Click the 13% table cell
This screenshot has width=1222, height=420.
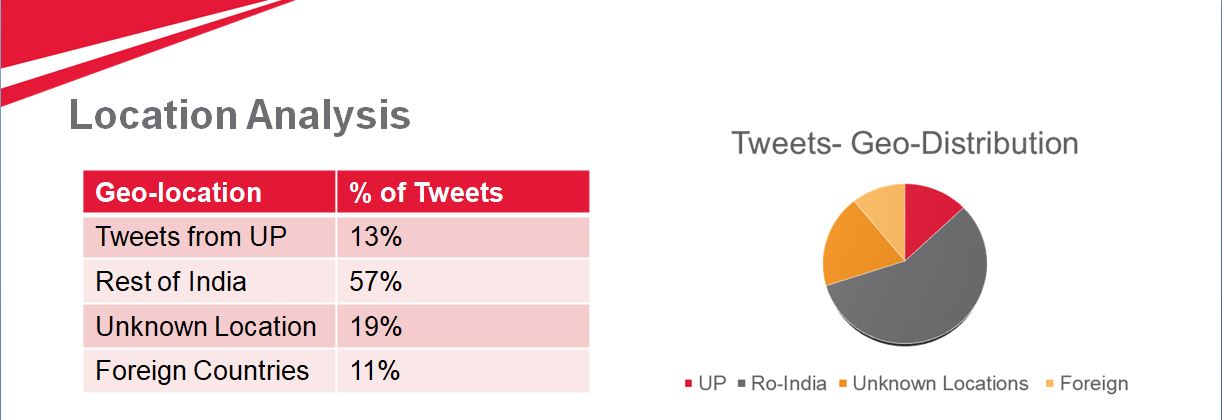pos(463,237)
